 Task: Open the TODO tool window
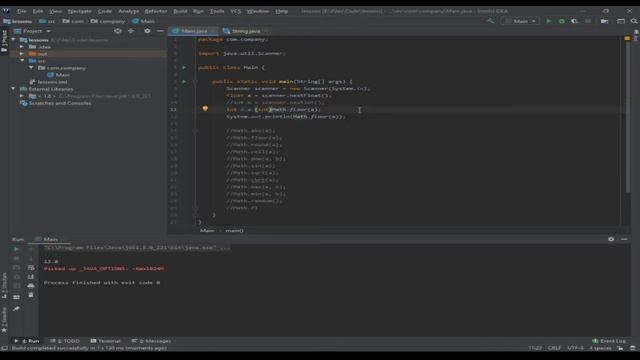[x=65, y=341]
